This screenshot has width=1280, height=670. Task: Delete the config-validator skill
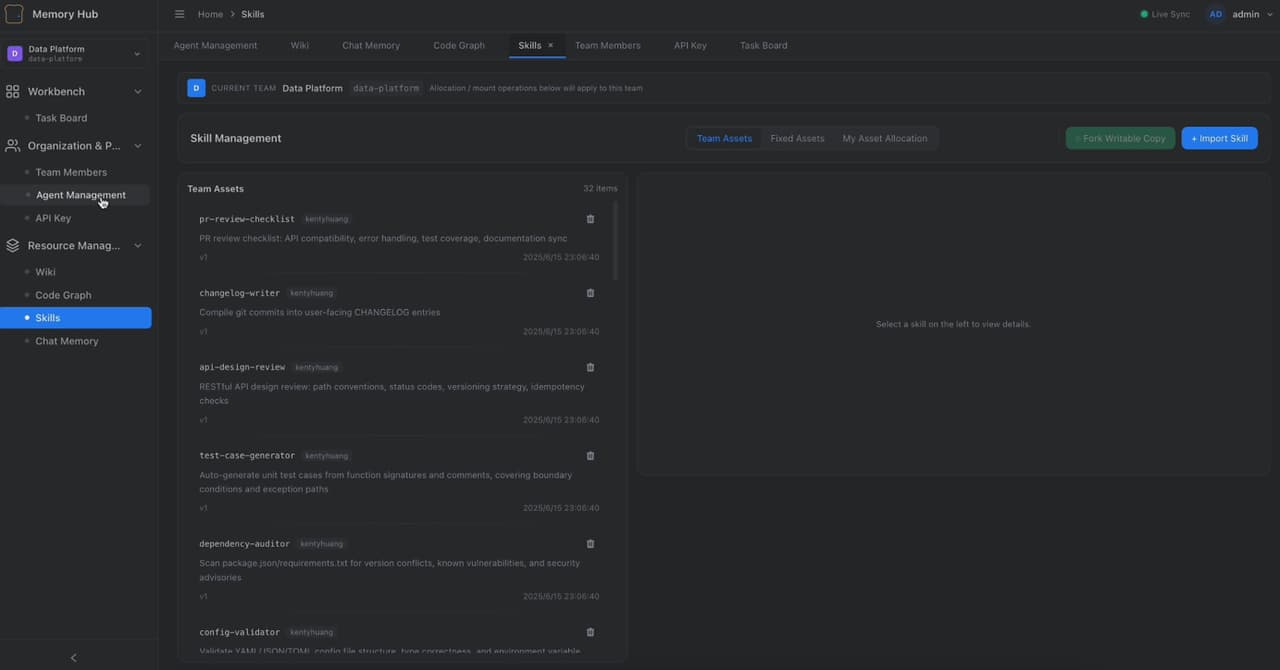pos(590,632)
